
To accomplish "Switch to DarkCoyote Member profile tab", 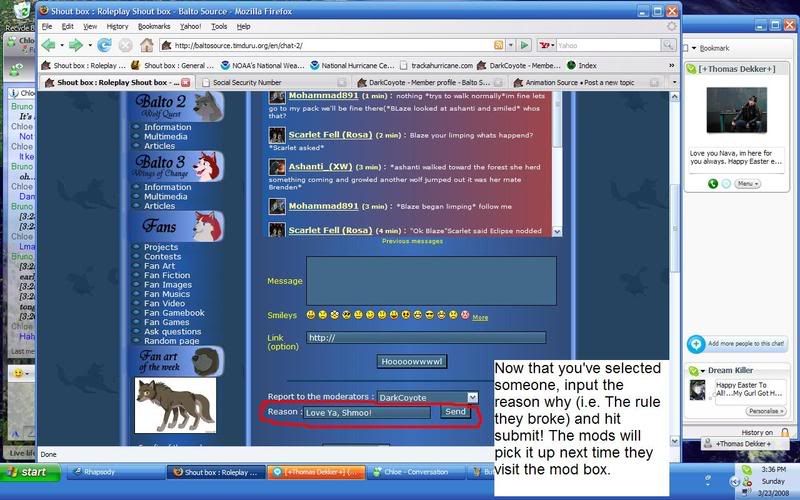I will tap(429, 82).
